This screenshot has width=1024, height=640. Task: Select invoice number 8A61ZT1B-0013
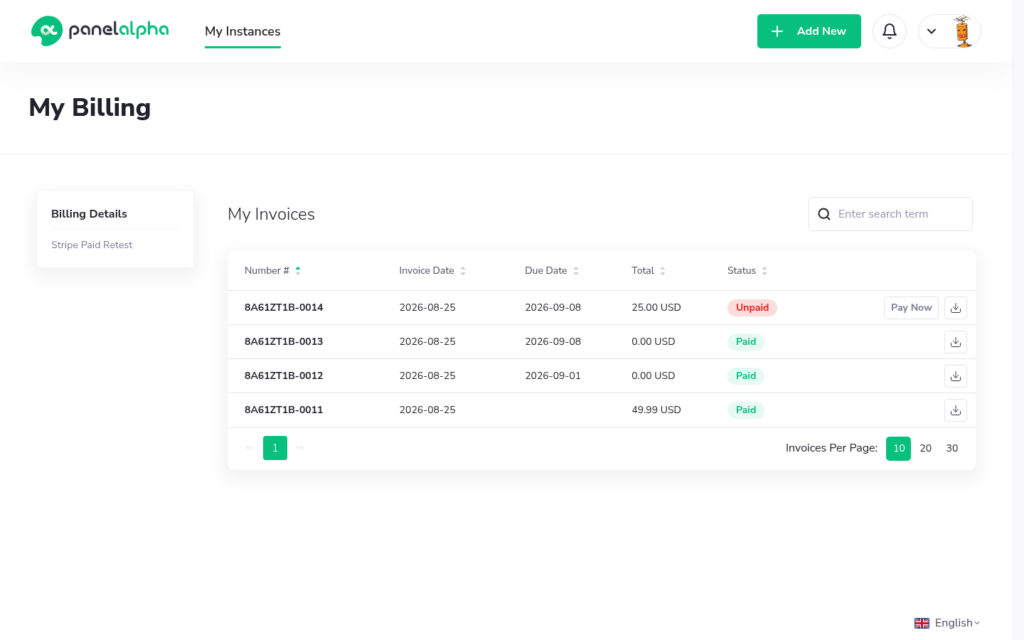[x=283, y=342]
